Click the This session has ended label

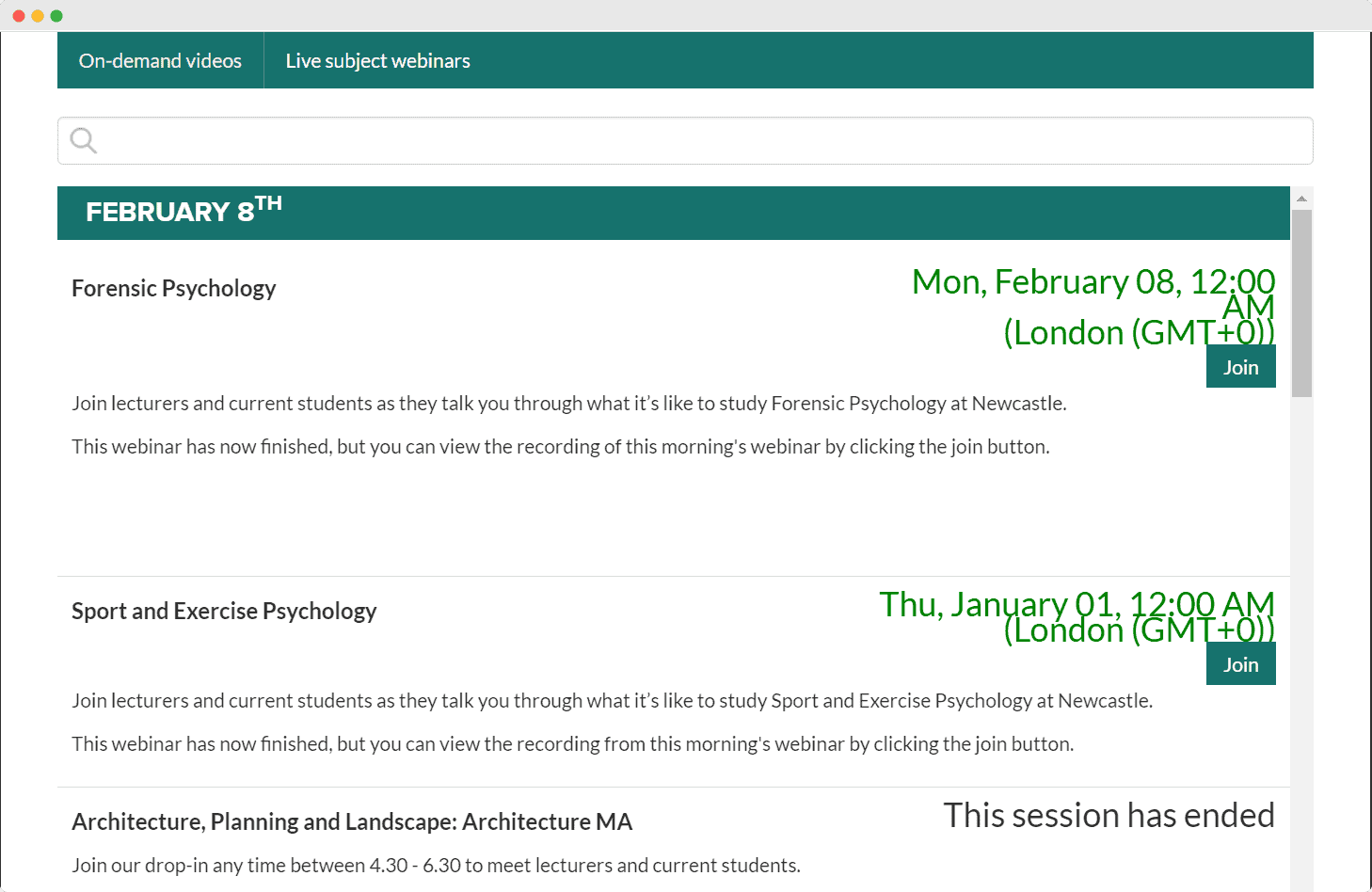tap(1109, 816)
